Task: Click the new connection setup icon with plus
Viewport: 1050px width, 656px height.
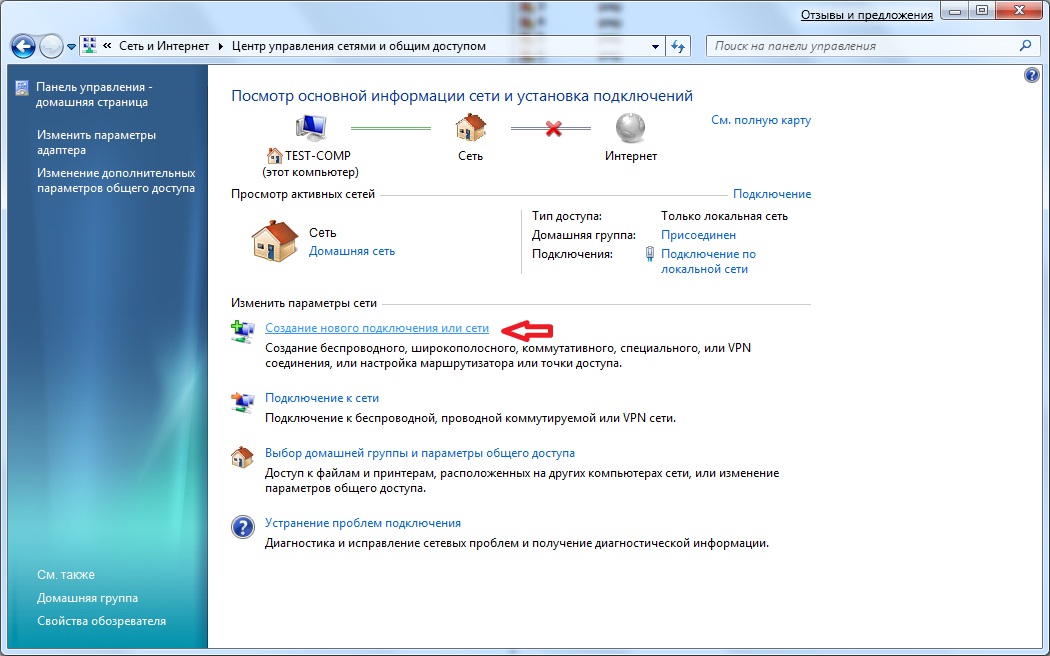Action: pyautogui.click(x=242, y=332)
